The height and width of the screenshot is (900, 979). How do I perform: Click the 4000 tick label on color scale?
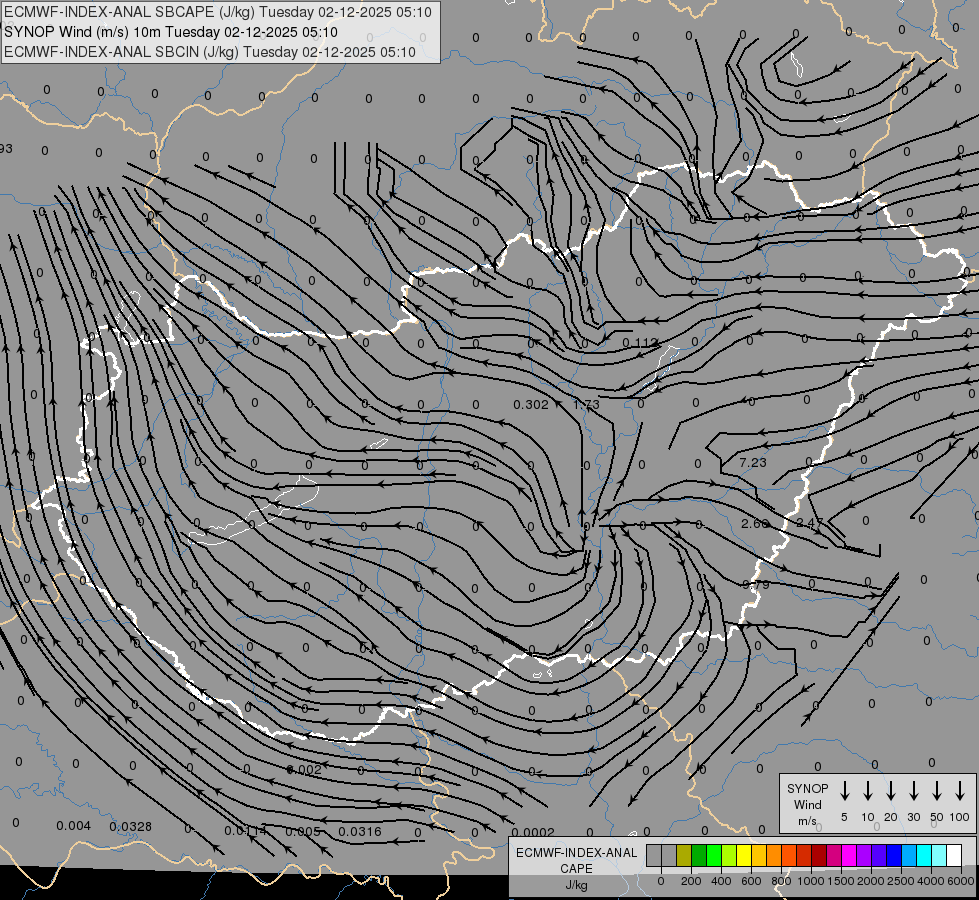coord(931,881)
